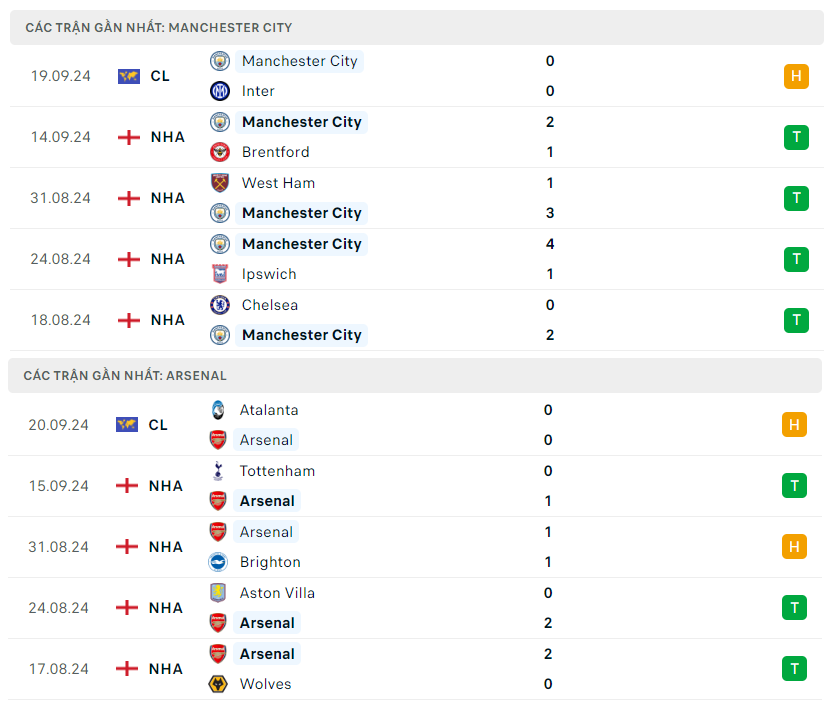
Task: Click the Atalanta club crest icon
Action: tap(218, 410)
